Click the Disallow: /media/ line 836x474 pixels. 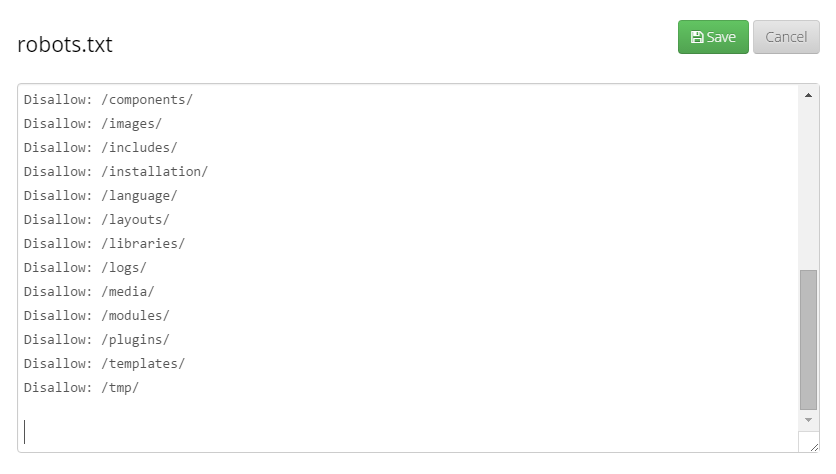click(x=89, y=292)
